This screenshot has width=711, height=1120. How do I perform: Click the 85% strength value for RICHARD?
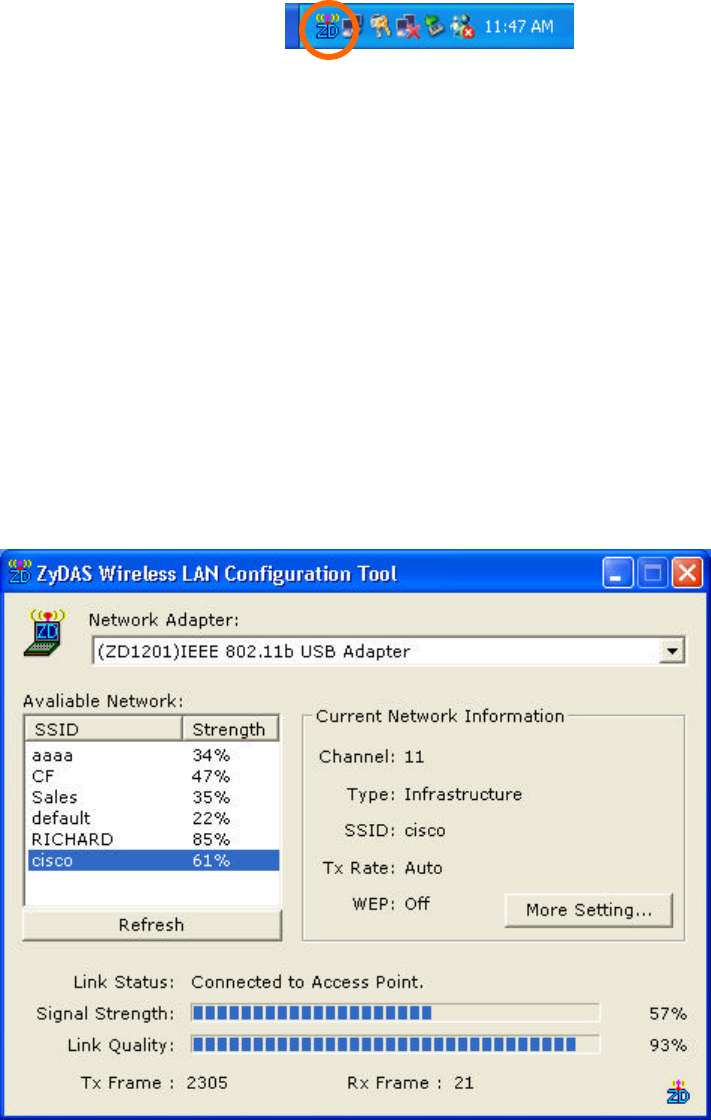pos(211,839)
